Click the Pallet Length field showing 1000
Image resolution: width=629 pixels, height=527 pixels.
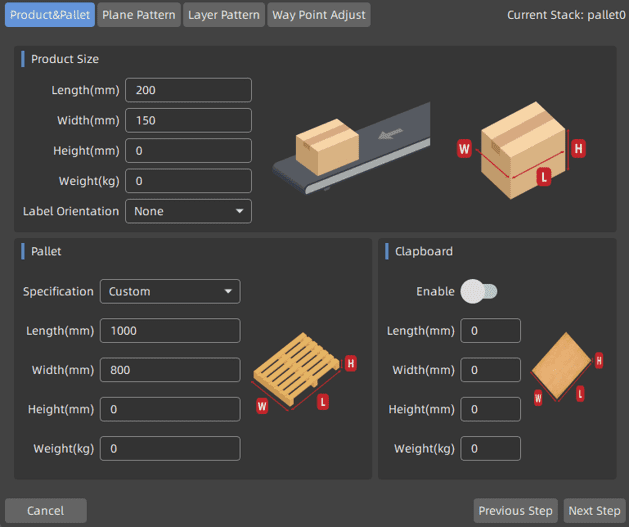click(170, 330)
